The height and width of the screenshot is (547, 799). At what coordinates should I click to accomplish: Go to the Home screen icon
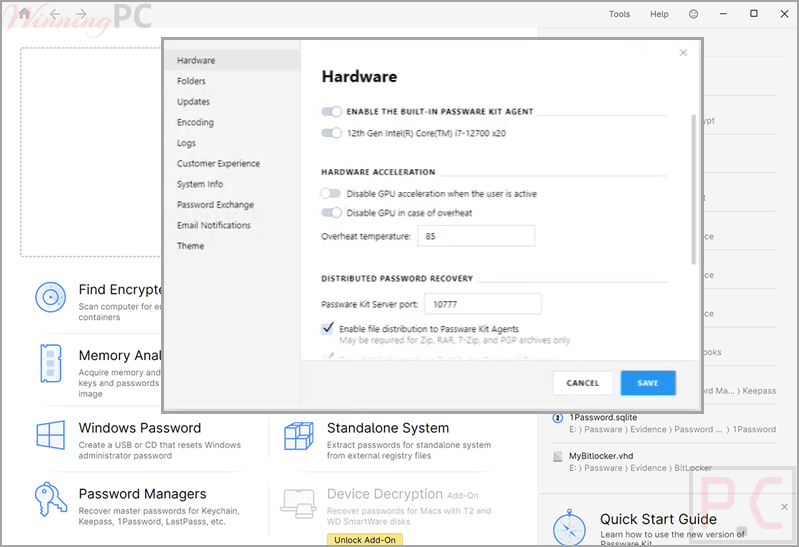click(x=24, y=13)
